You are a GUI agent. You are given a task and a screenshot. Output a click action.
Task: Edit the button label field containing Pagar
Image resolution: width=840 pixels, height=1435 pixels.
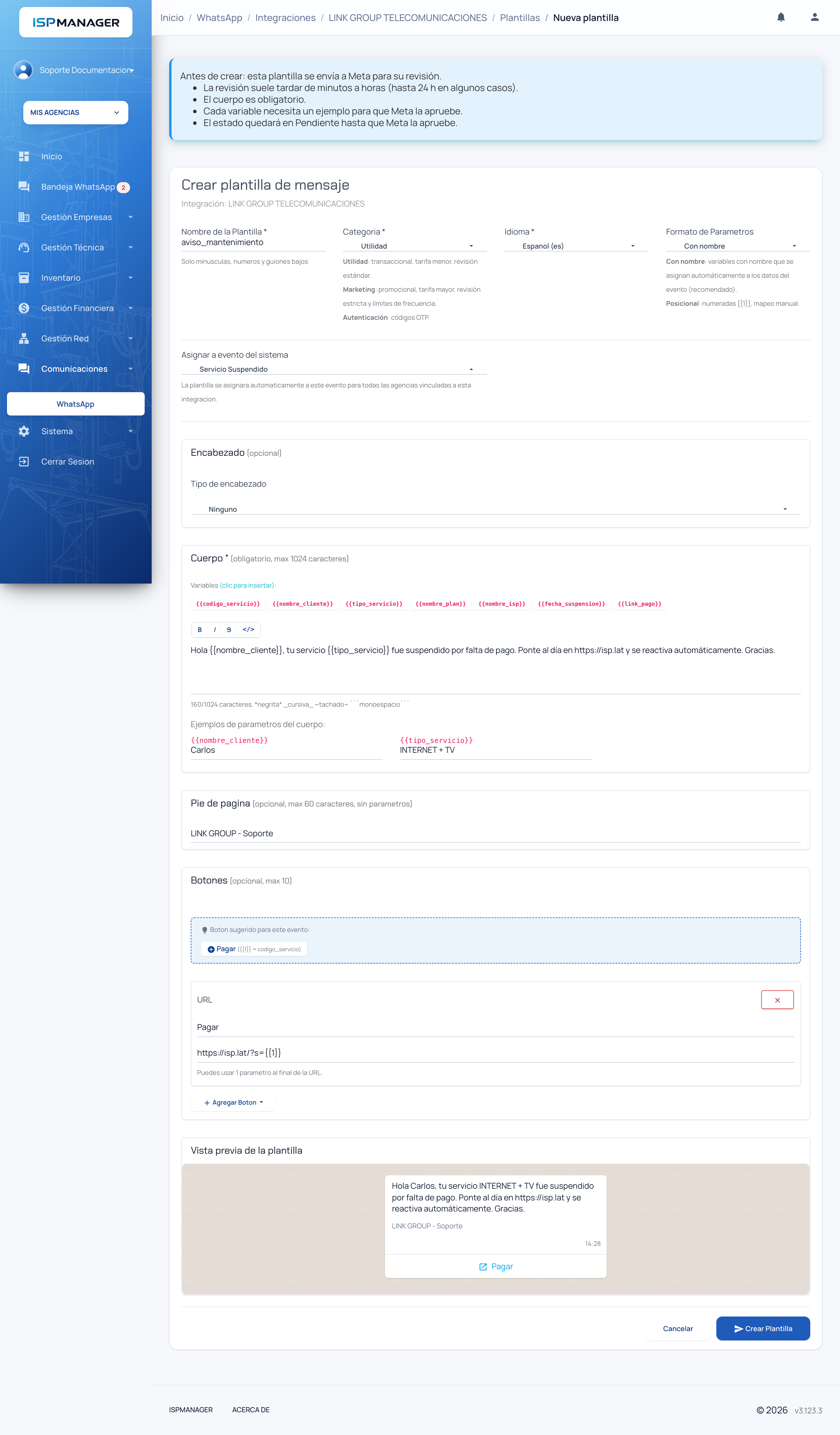[x=496, y=1027]
